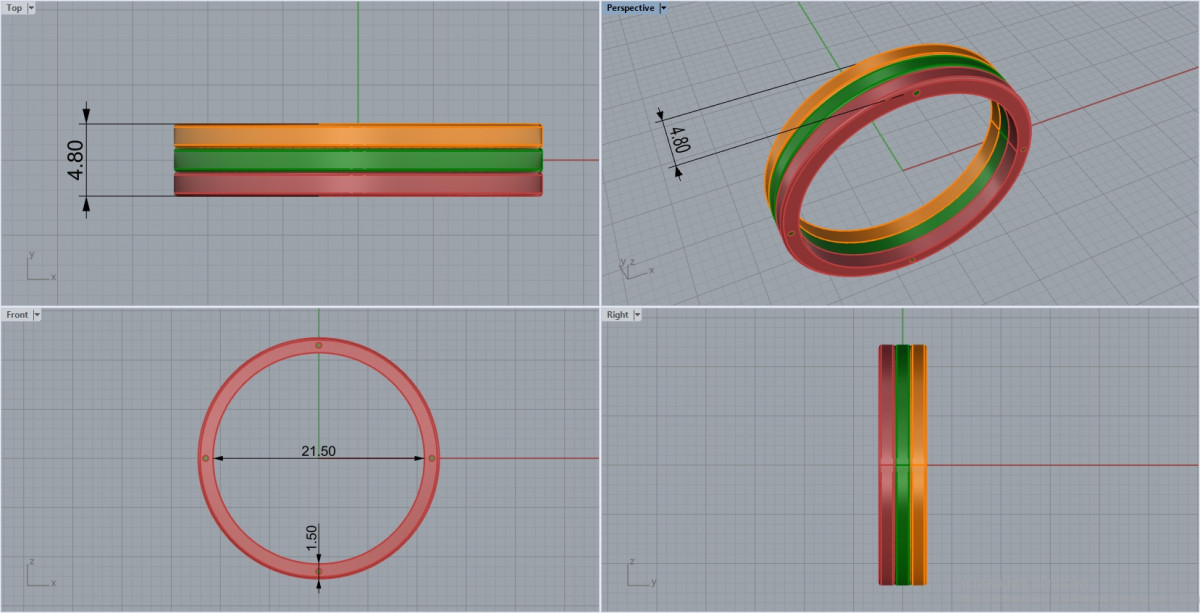
Task: Select the 1.50 thickness dimension in Front view
Action: tap(311, 536)
